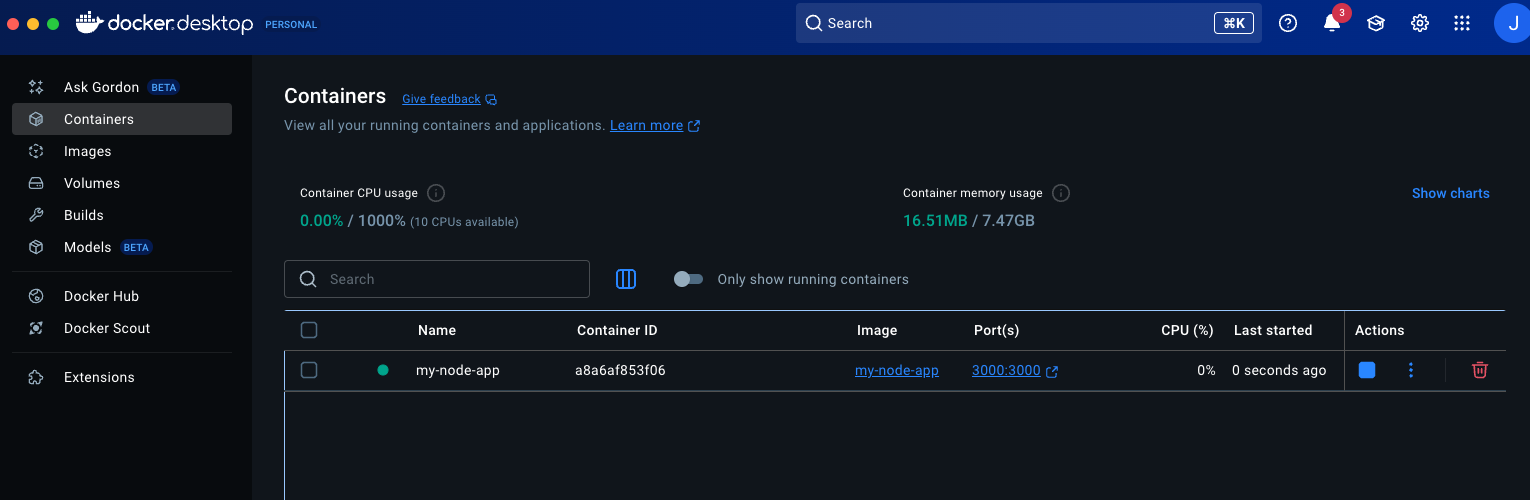Toggle Only show running containers
Viewport: 1530px width, 500px height.
click(x=688, y=279)
